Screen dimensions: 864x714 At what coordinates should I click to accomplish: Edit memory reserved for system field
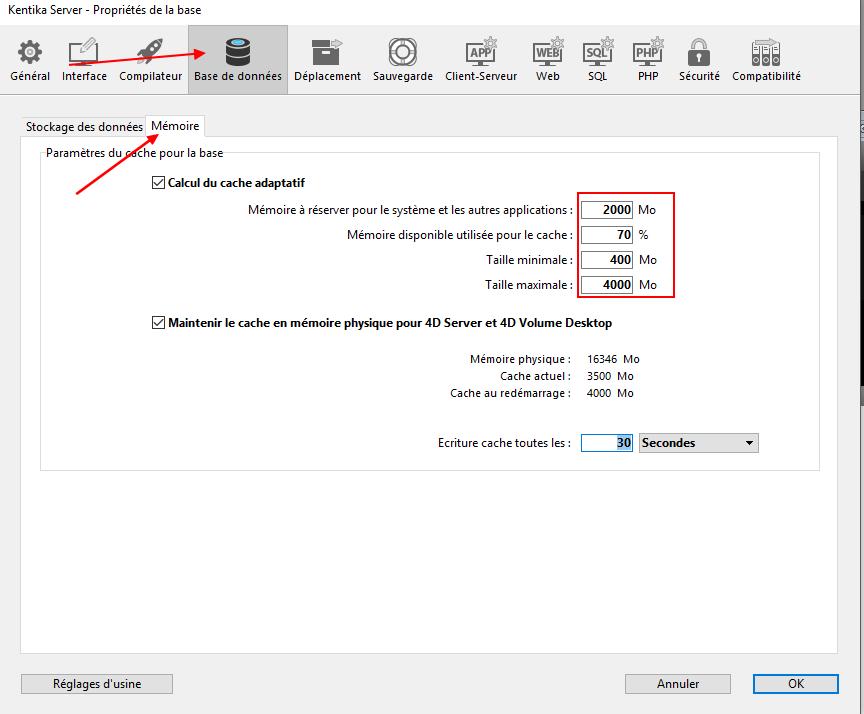pyautogui.click(x=607, y=210)
